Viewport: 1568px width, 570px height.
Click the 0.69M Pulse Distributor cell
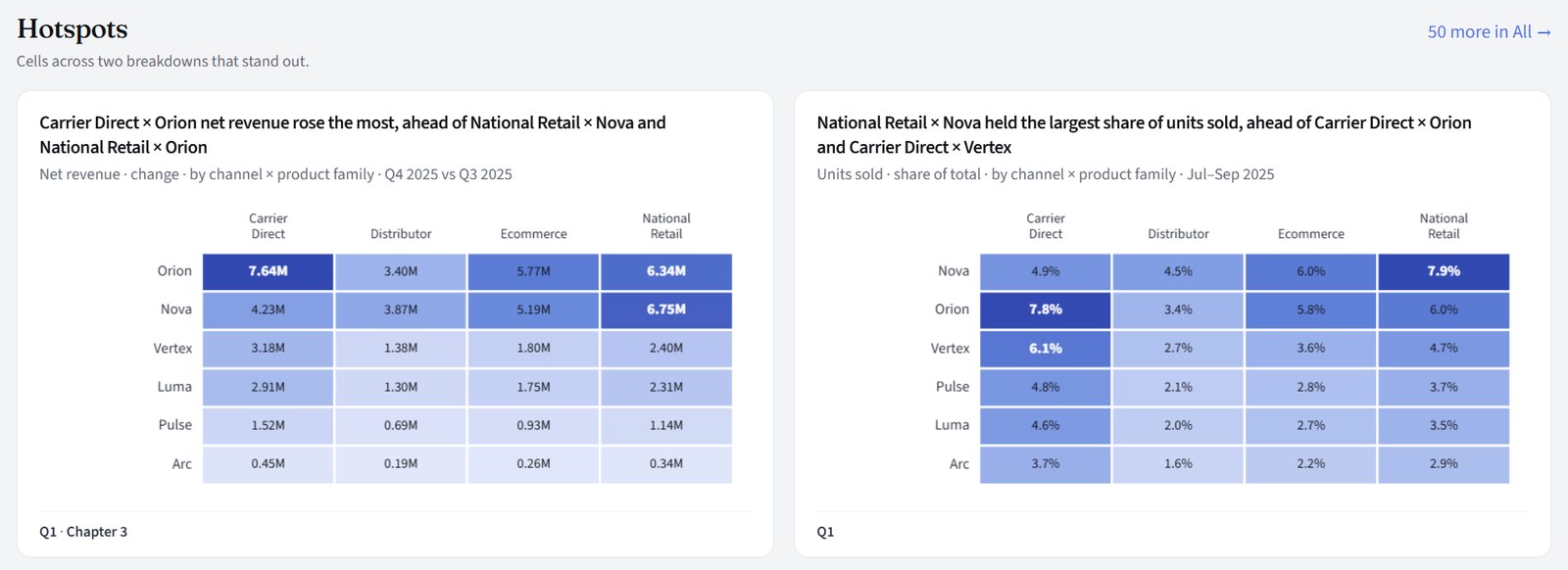tap(401, 425)
